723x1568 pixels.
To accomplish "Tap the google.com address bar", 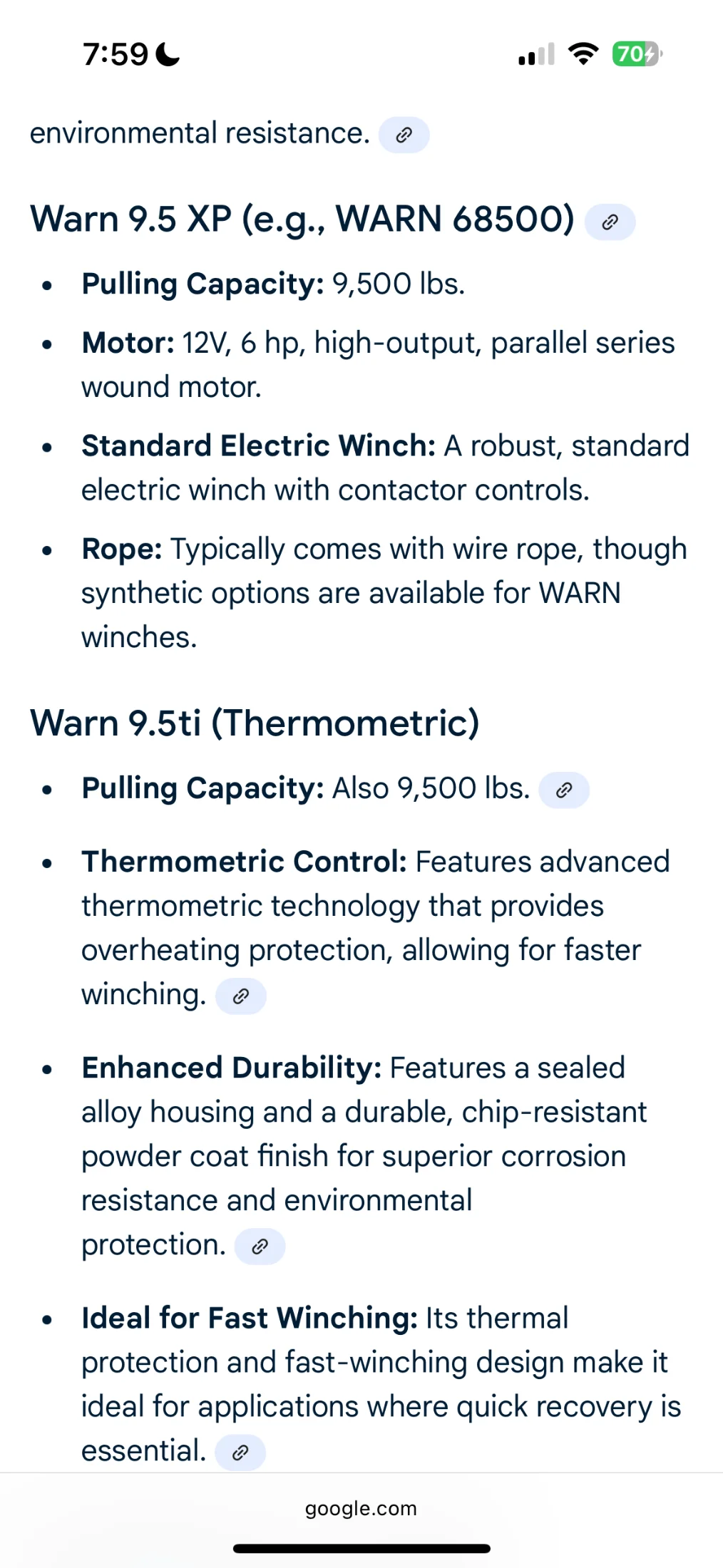I will (361, 1508).
